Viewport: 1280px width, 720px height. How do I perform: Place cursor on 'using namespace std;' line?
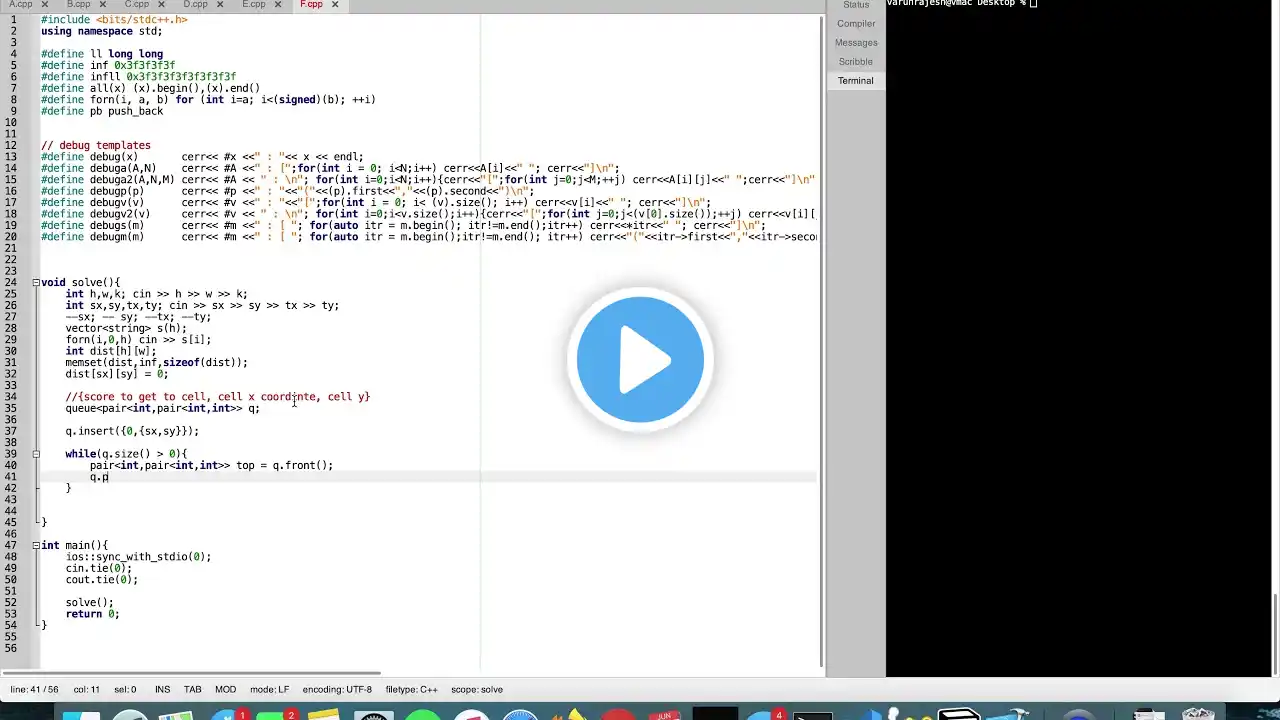[101, 31]
